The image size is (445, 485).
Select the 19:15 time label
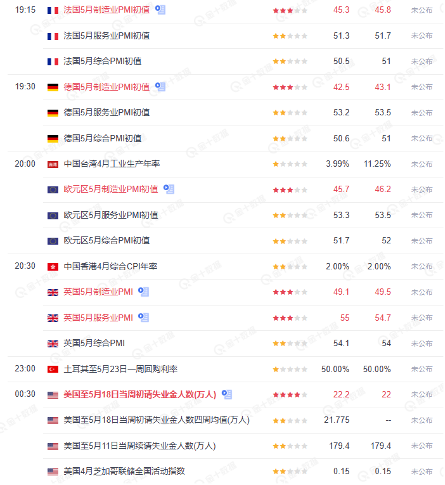click(25, 10)
